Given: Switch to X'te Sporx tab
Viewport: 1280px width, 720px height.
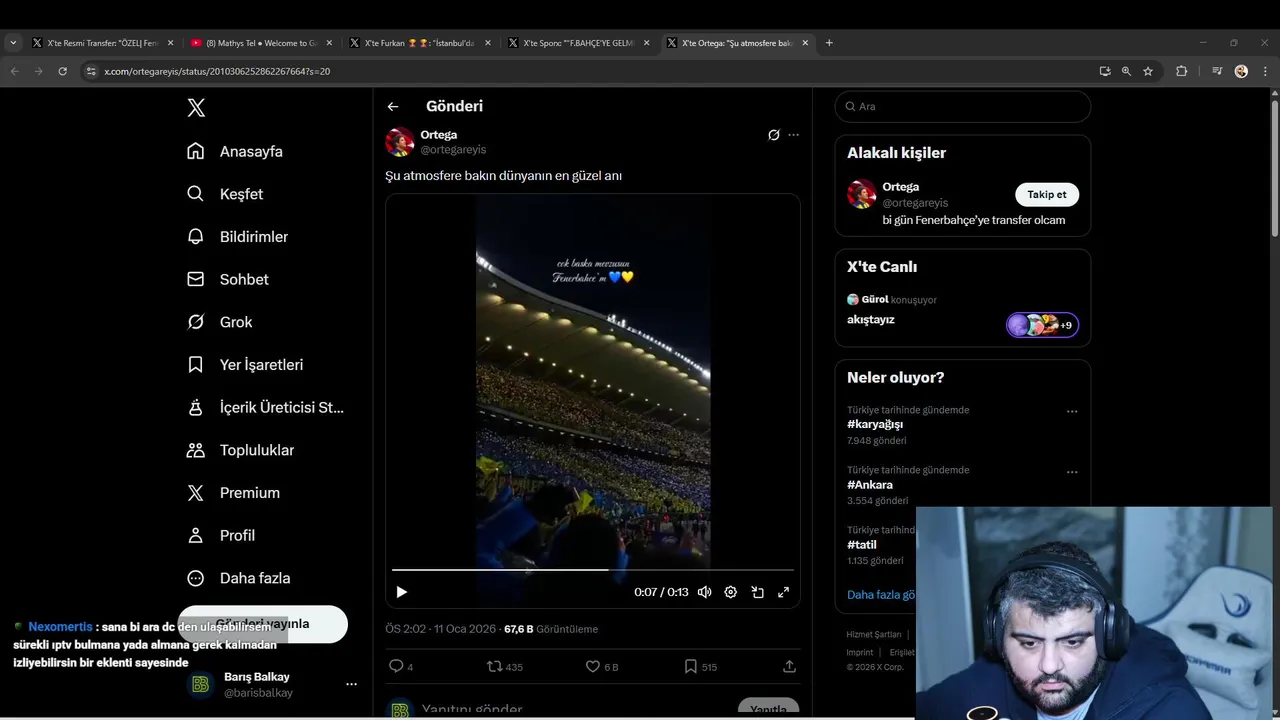Looking at the screenshot, I should tap(577, 43).
